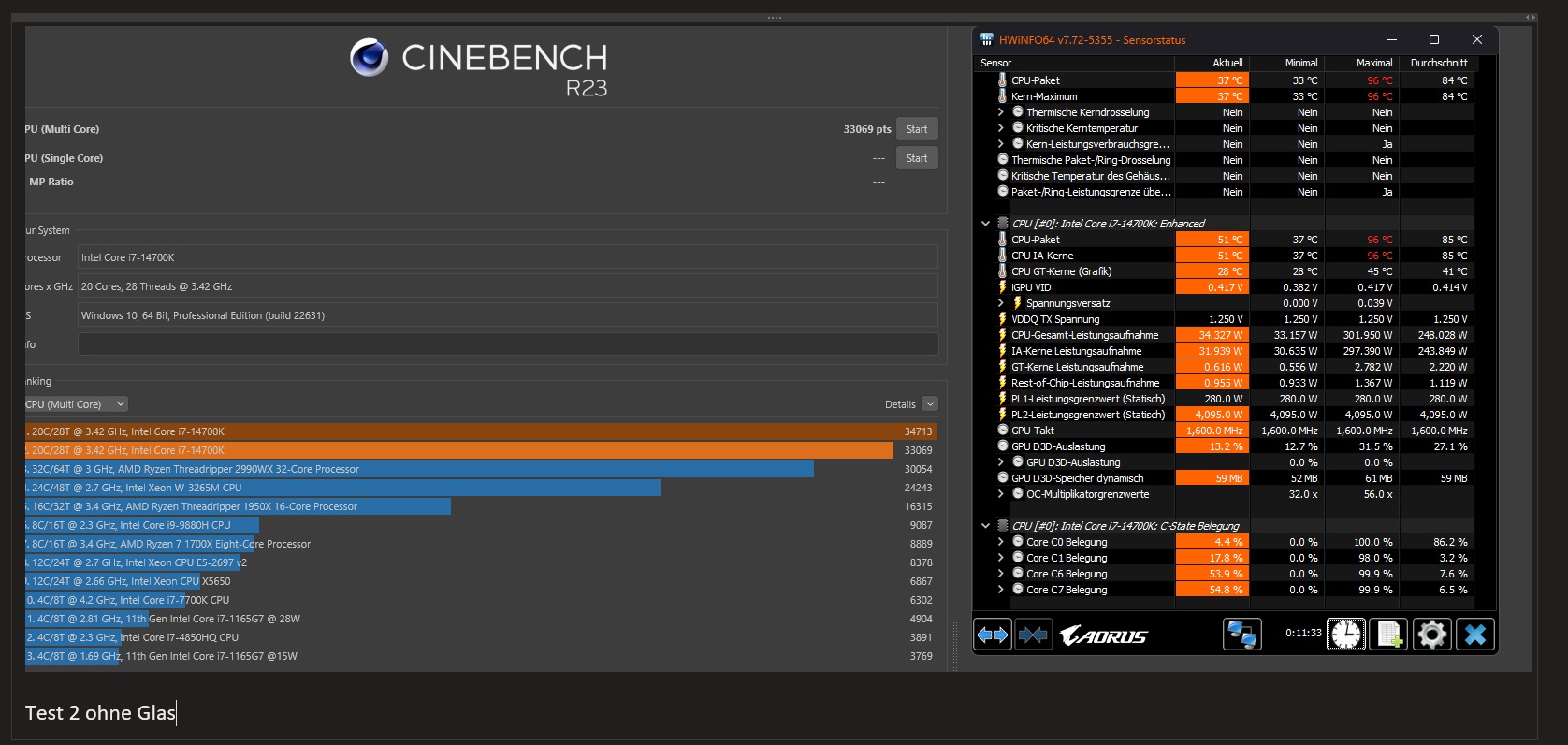Click thermometer icon beside Kern-Maximum

click(x=1002, y=96)
